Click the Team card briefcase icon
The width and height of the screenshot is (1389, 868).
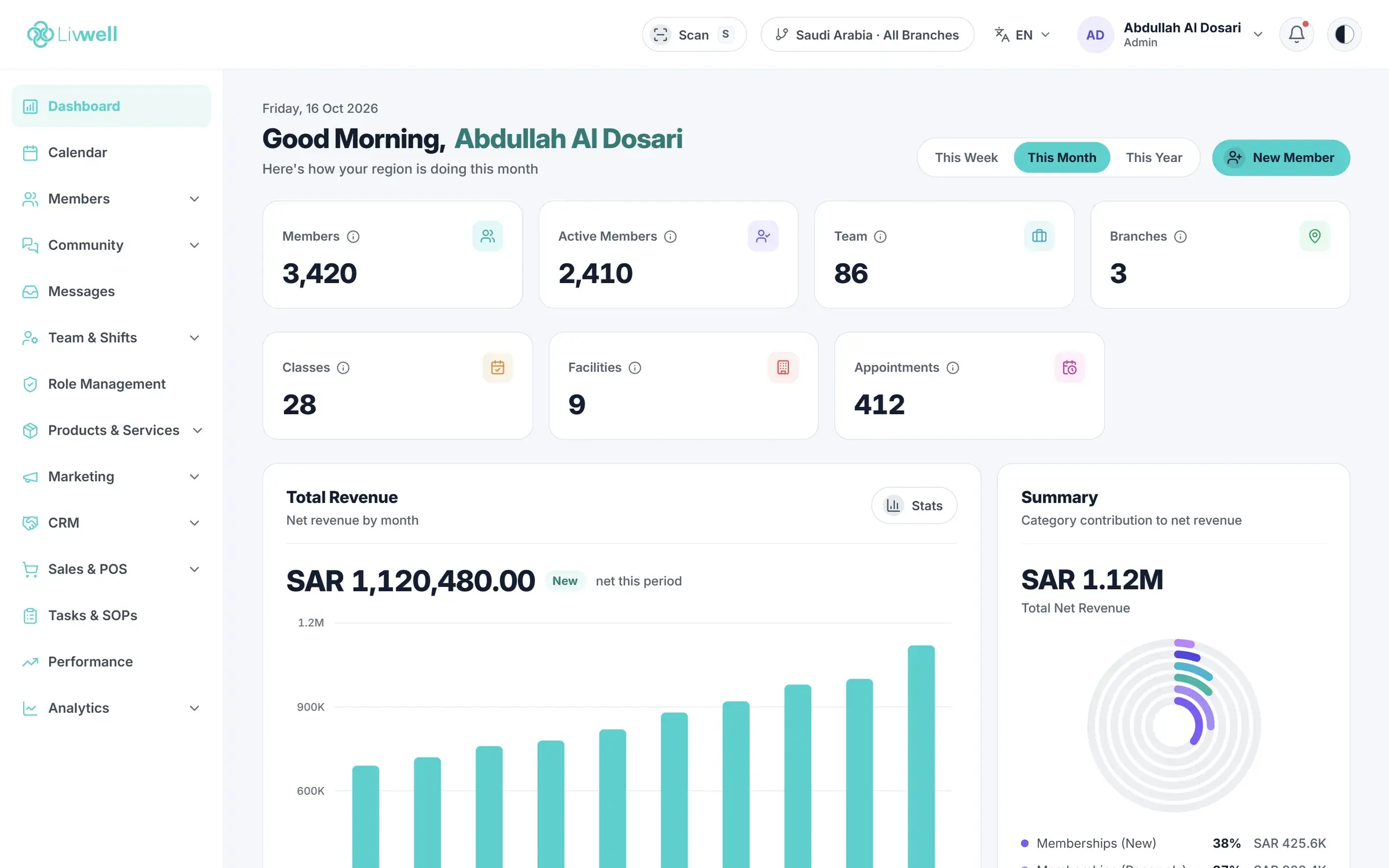coord(1039,236)
